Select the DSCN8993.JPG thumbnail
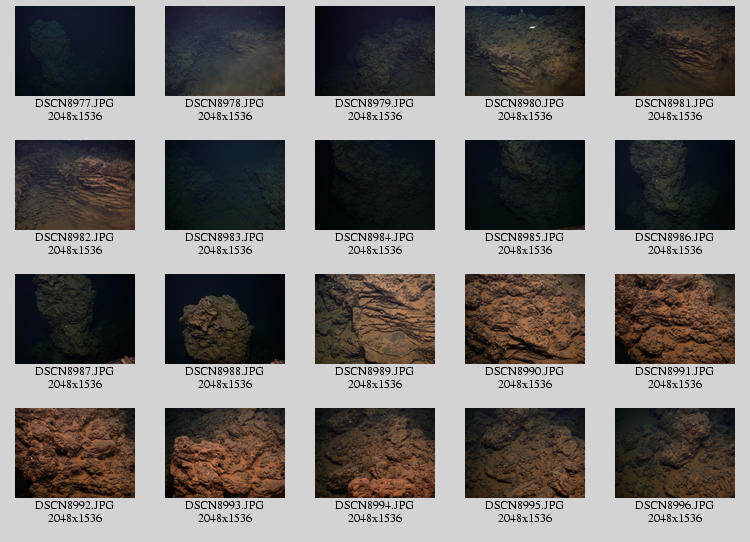This screenshot has height=542, width=750. pyautogui.click(x=225, y=453)
